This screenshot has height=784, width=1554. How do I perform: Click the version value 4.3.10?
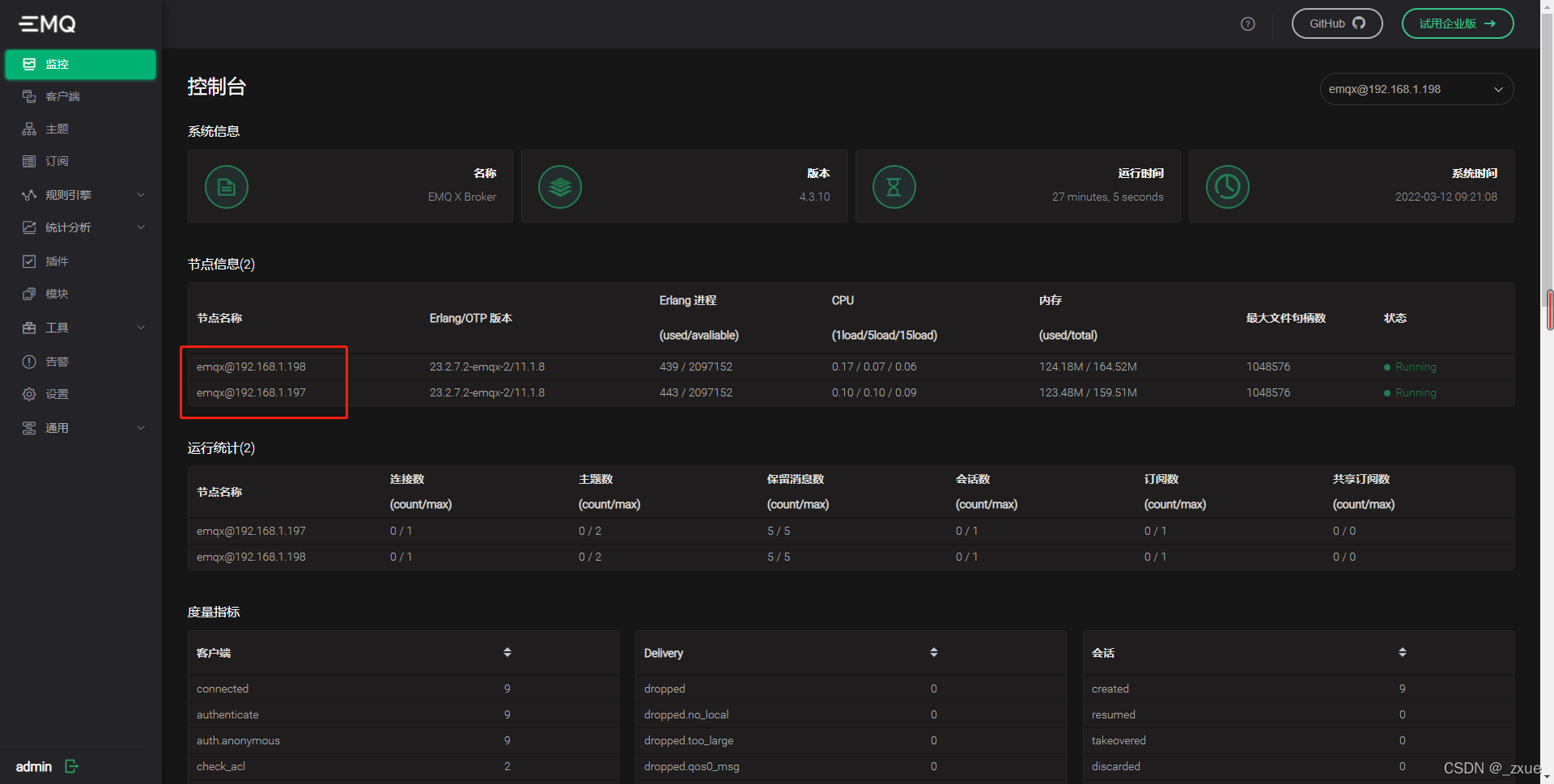[814, 197]
